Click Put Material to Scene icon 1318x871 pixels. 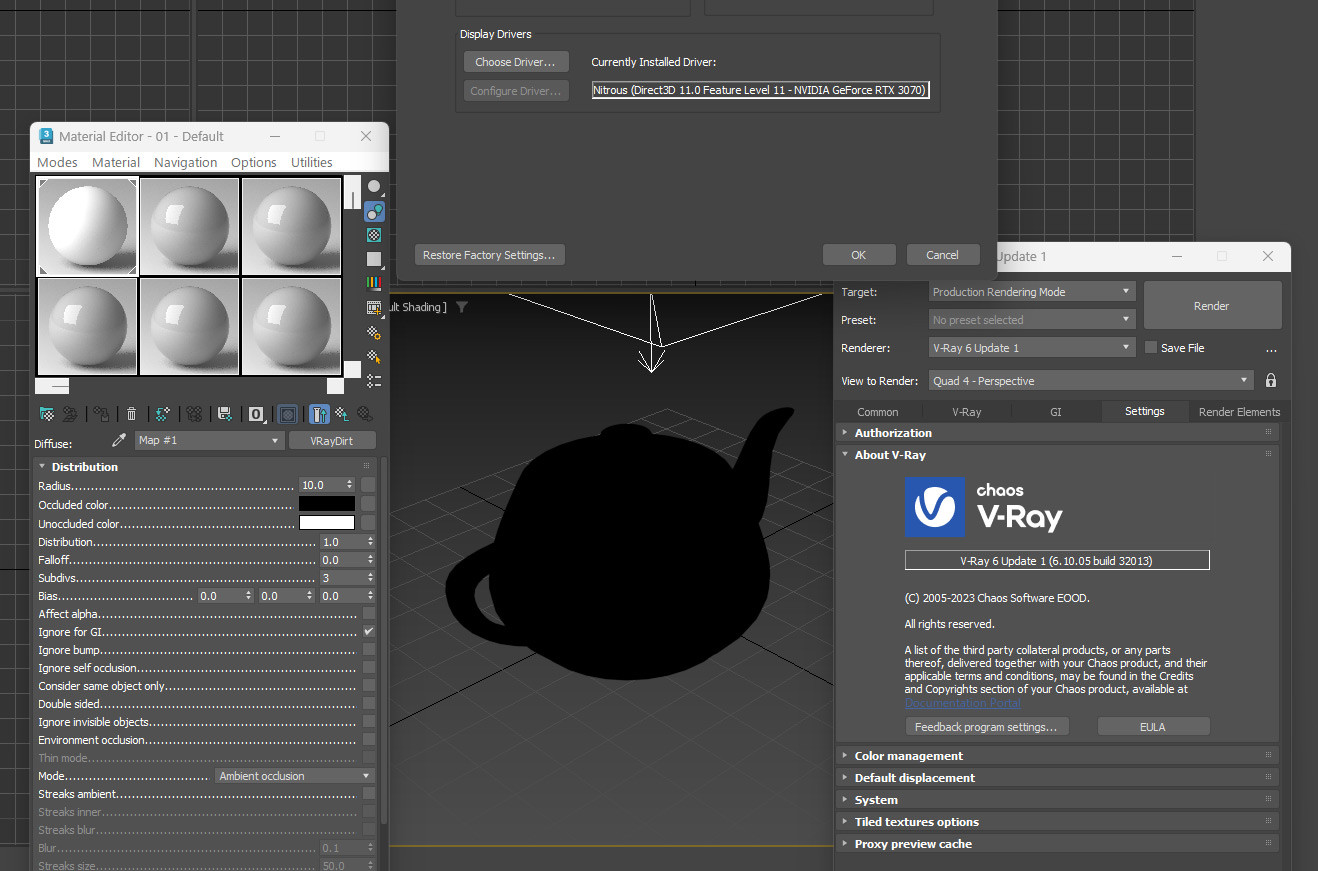pos(70,413)
